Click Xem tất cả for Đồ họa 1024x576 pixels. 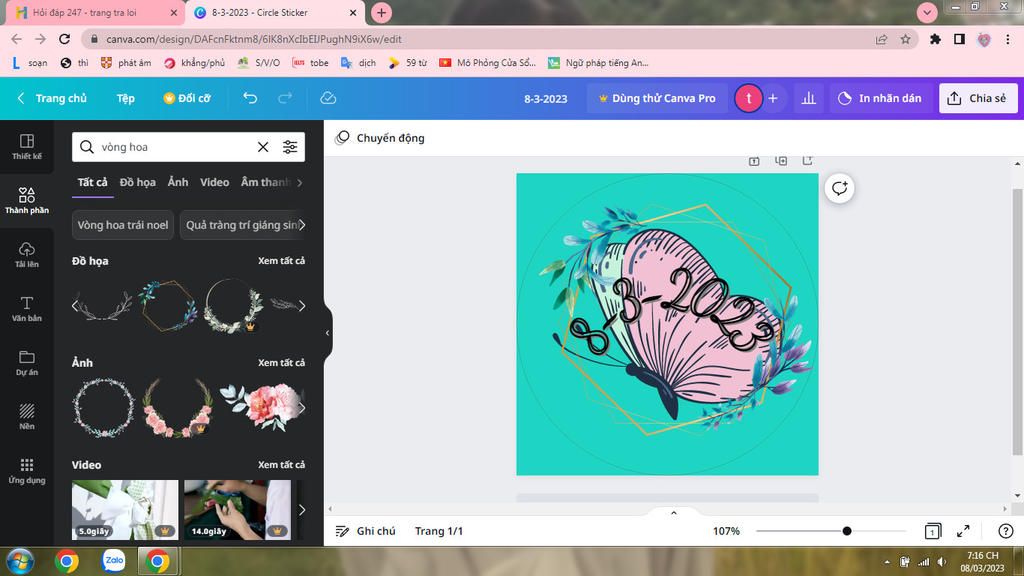(281, 261)
